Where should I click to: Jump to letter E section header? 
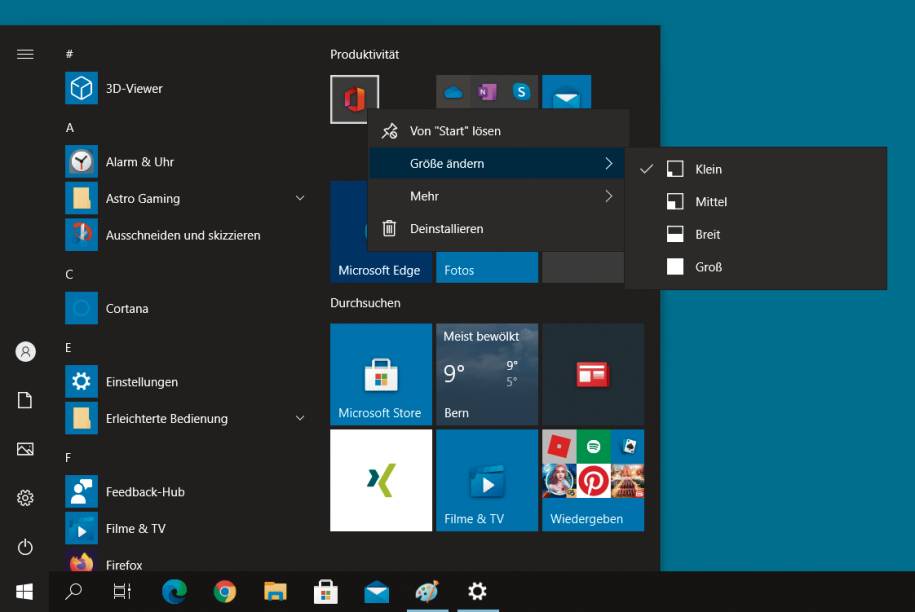tap(68, 348)
